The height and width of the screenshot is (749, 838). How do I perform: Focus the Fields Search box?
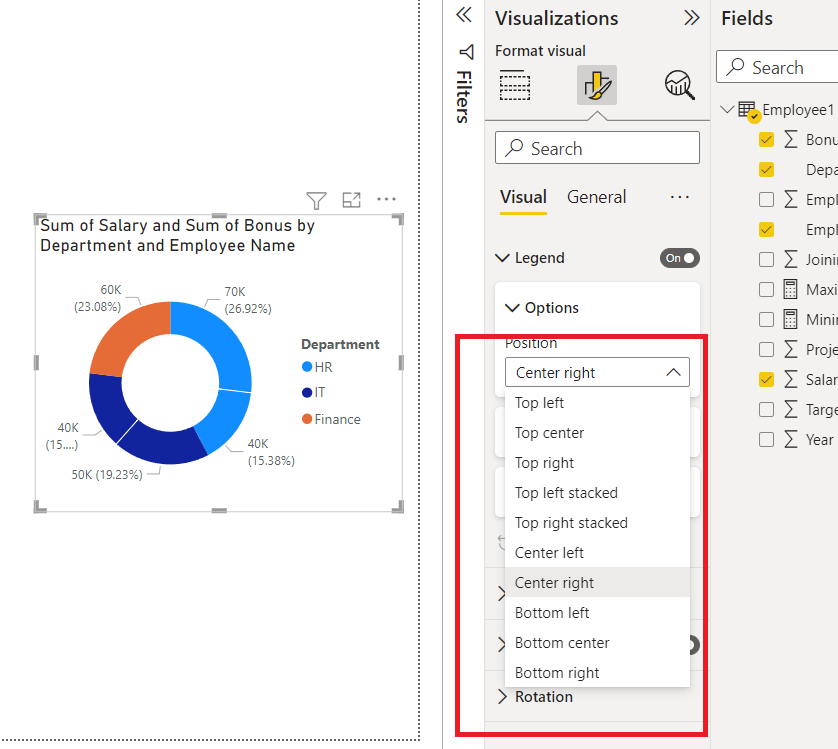click(x=778, y=67)
